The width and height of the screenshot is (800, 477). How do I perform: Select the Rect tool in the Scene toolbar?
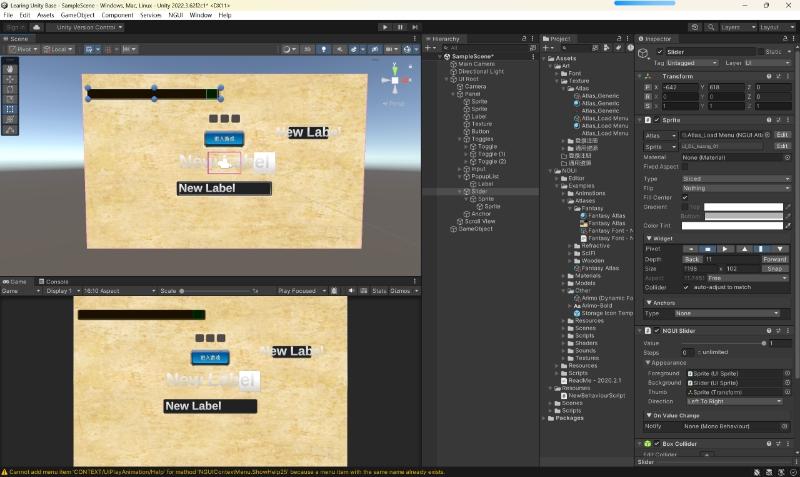pyautogui.click(x=10, y=109)
